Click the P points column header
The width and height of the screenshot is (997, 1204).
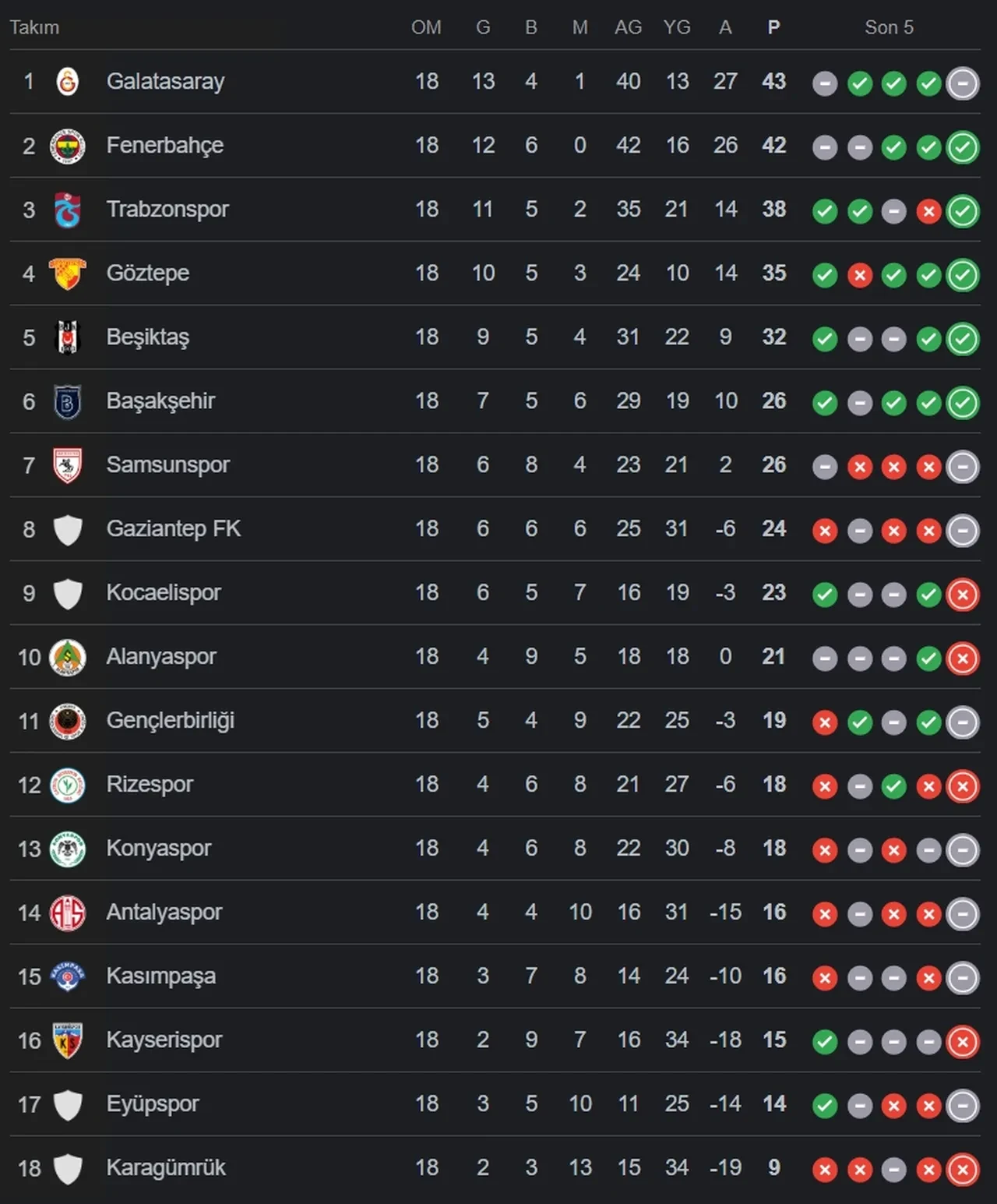coord(773,28)
